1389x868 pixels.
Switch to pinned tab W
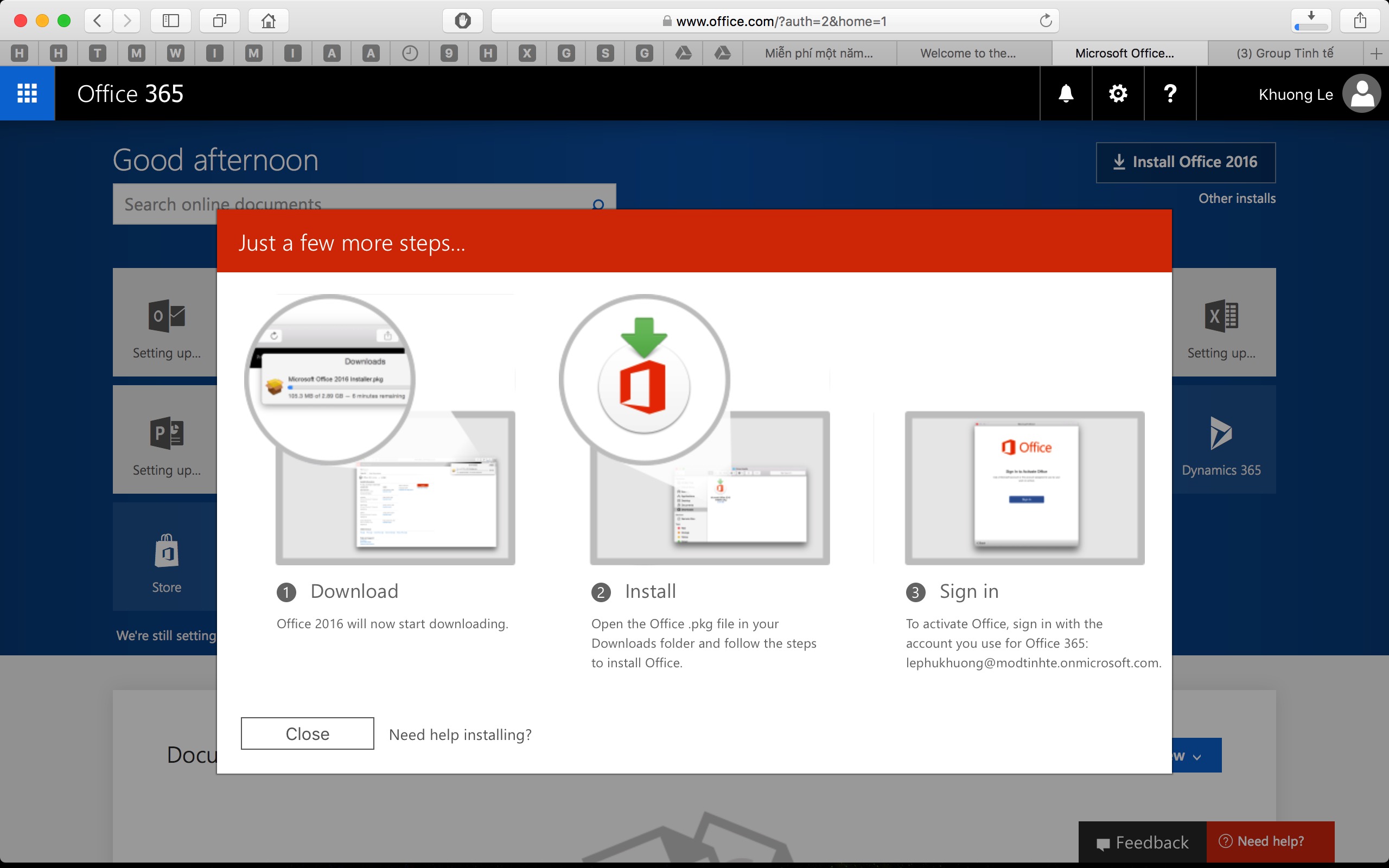[x=176, y=53]
